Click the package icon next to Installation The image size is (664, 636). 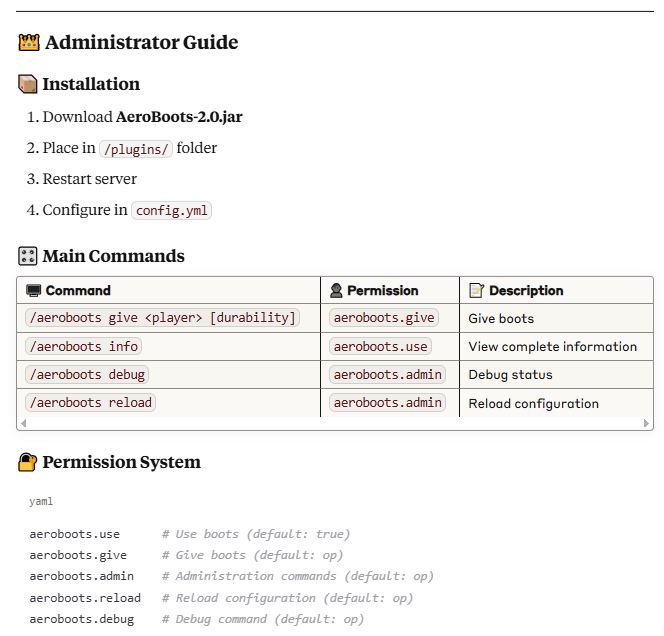(x=28, y=85)
